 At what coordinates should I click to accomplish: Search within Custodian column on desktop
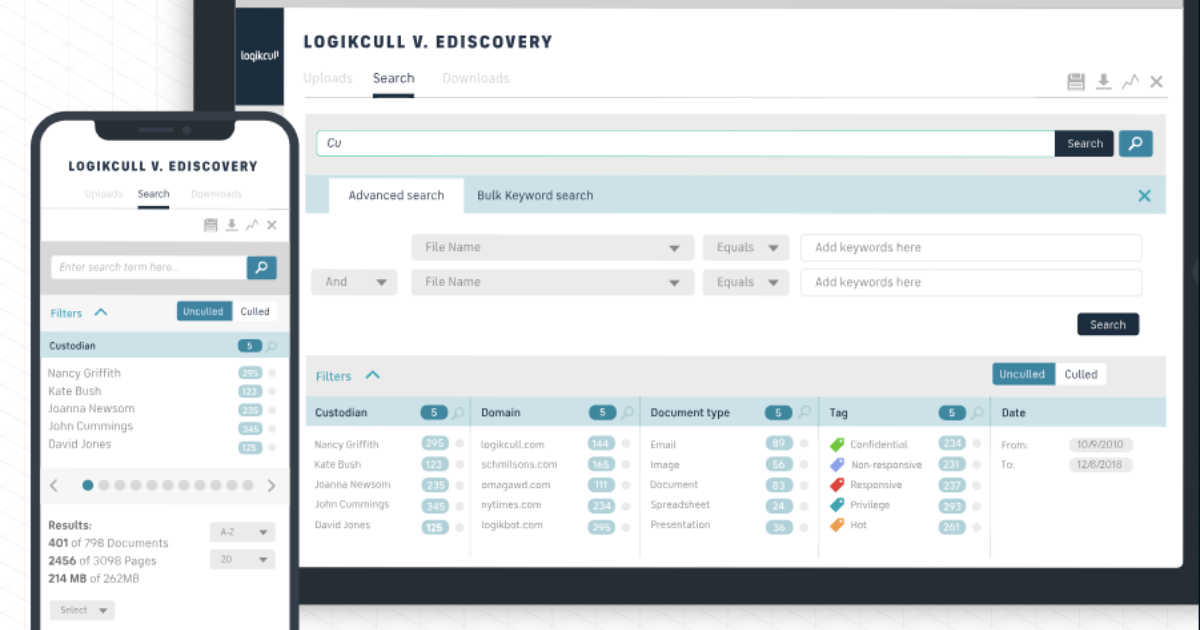coord(458,413)
